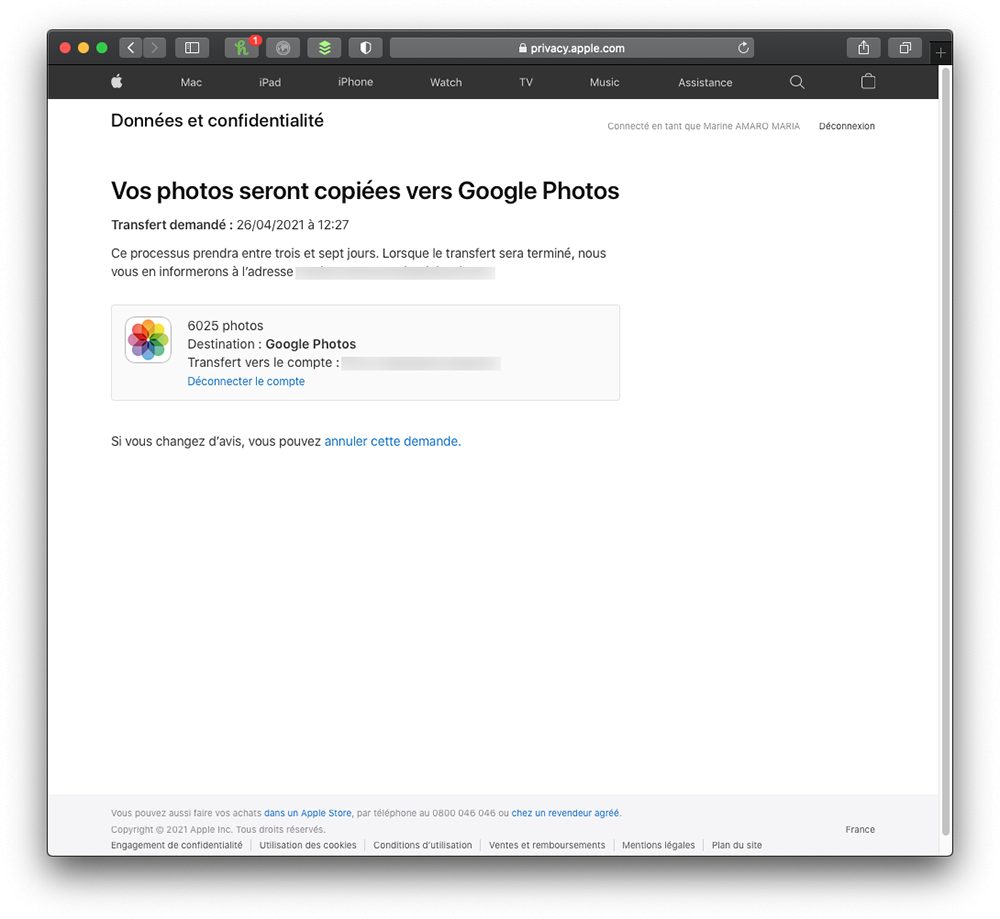The height and width of the screenshot is (919, 1000).
Task: Click the Apple logo in navigation
Action: (x=116, y=82)
